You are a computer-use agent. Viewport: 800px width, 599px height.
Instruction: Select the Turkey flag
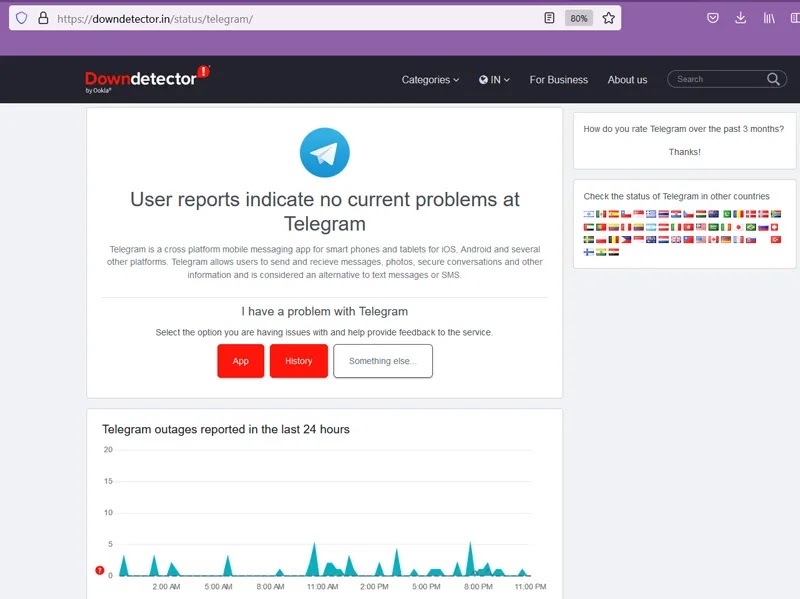click(x=776, y=239)
